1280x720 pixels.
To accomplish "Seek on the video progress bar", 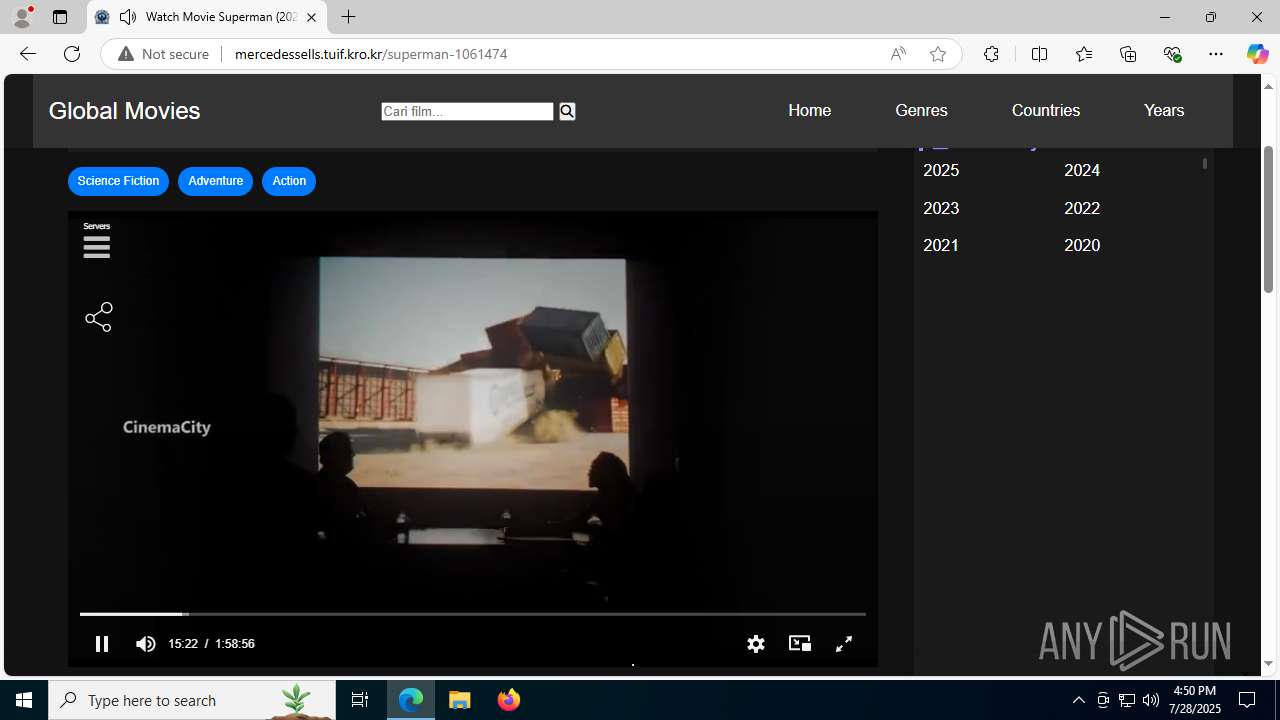I will (472, 614).
